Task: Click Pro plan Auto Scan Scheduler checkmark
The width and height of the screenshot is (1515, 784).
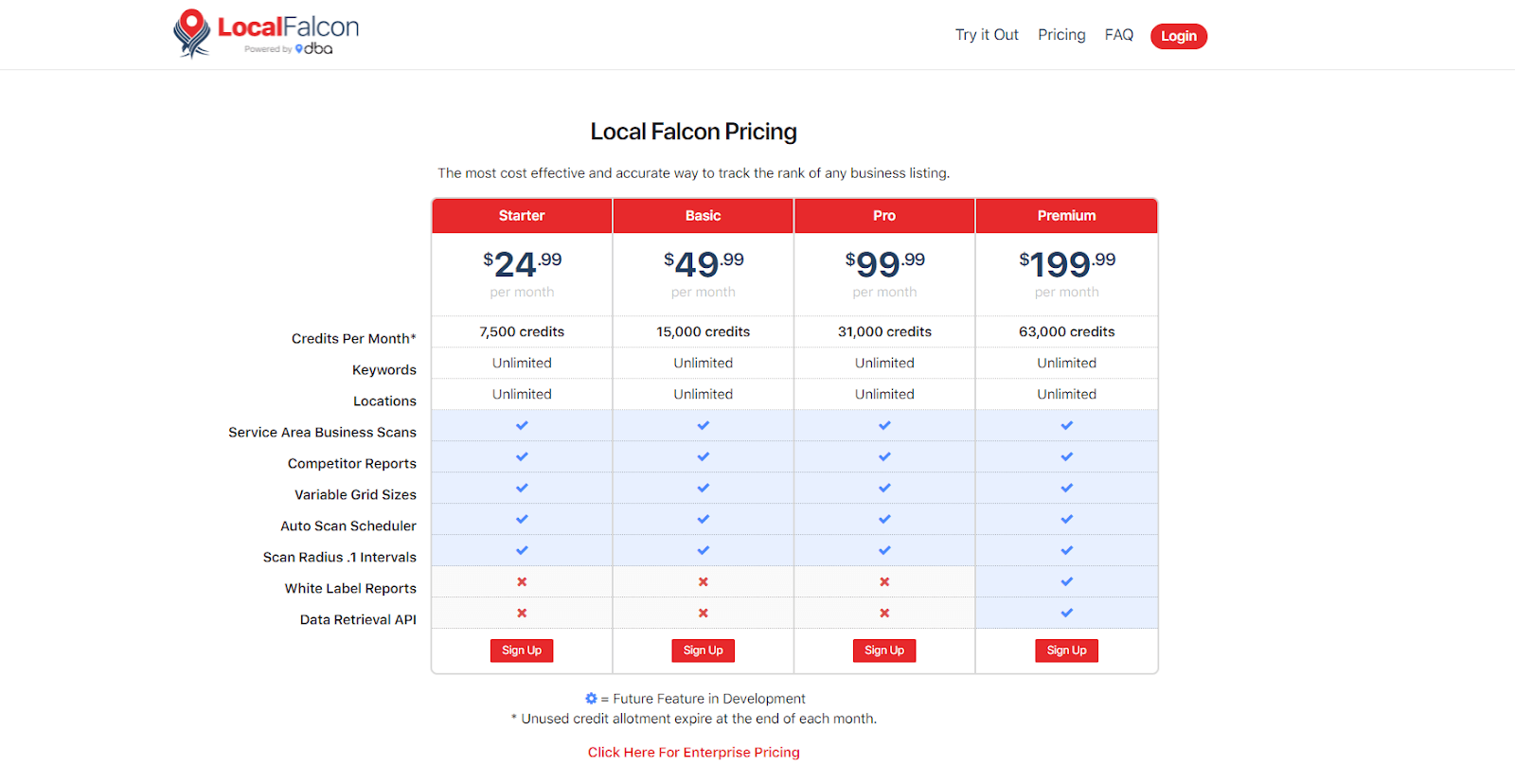Action: [884, 519]
